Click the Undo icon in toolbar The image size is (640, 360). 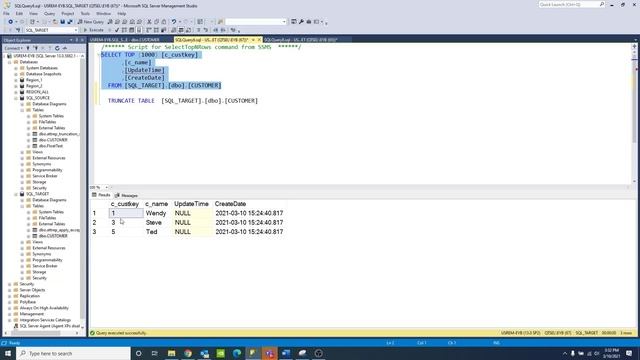point(174,22)
